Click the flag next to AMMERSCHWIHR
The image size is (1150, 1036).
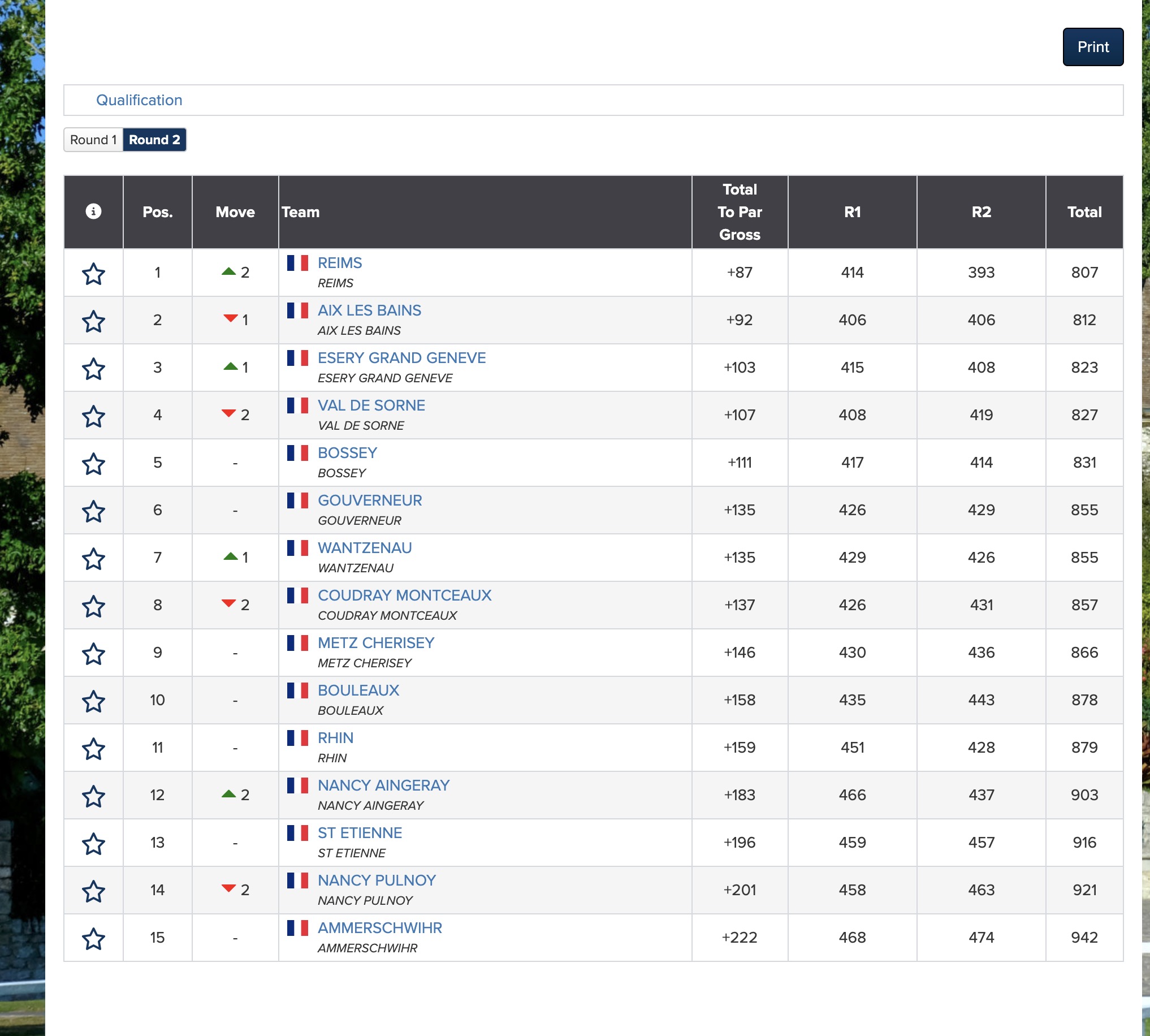click(297, 929)
